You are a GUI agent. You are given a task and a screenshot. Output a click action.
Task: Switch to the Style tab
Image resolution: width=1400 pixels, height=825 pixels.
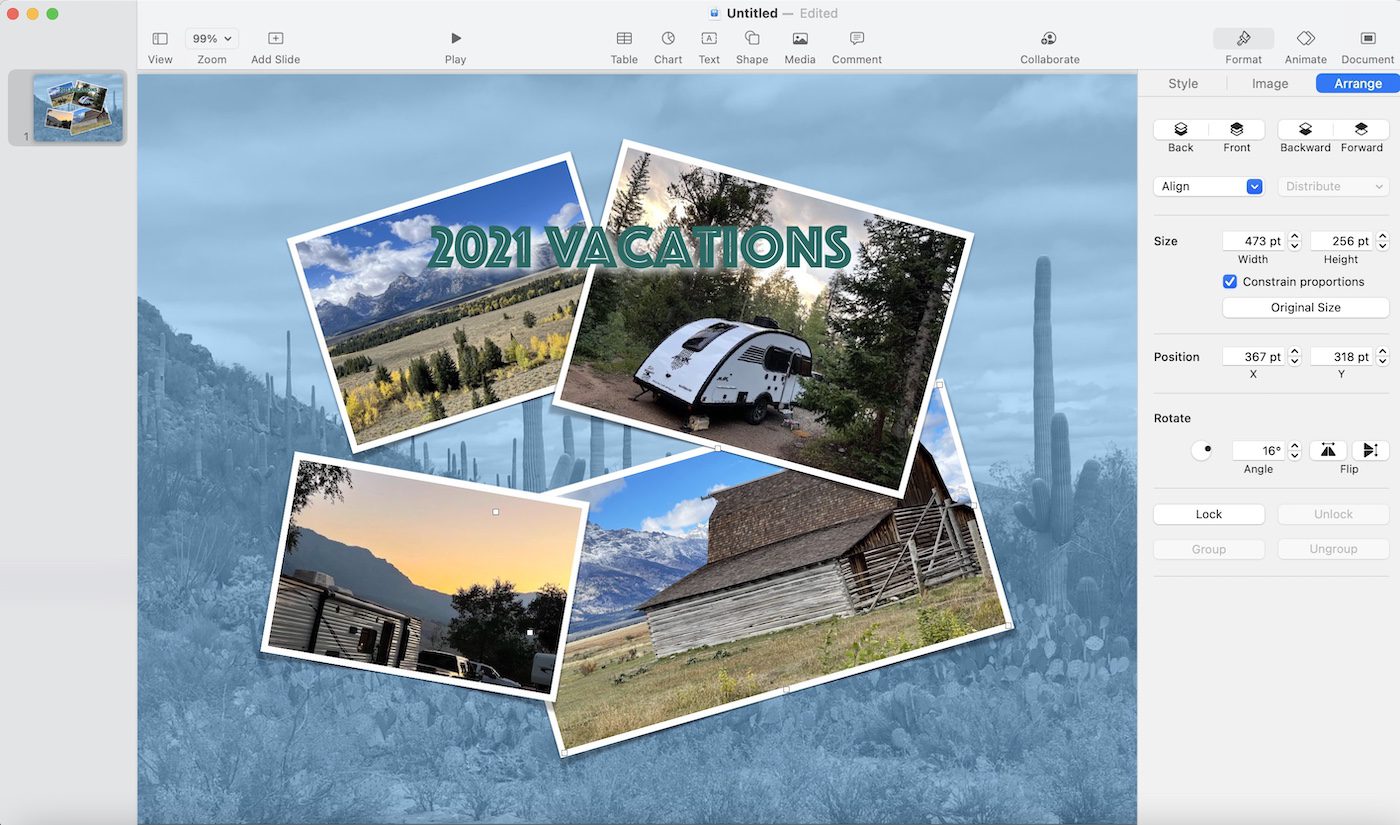[1183, 84]
